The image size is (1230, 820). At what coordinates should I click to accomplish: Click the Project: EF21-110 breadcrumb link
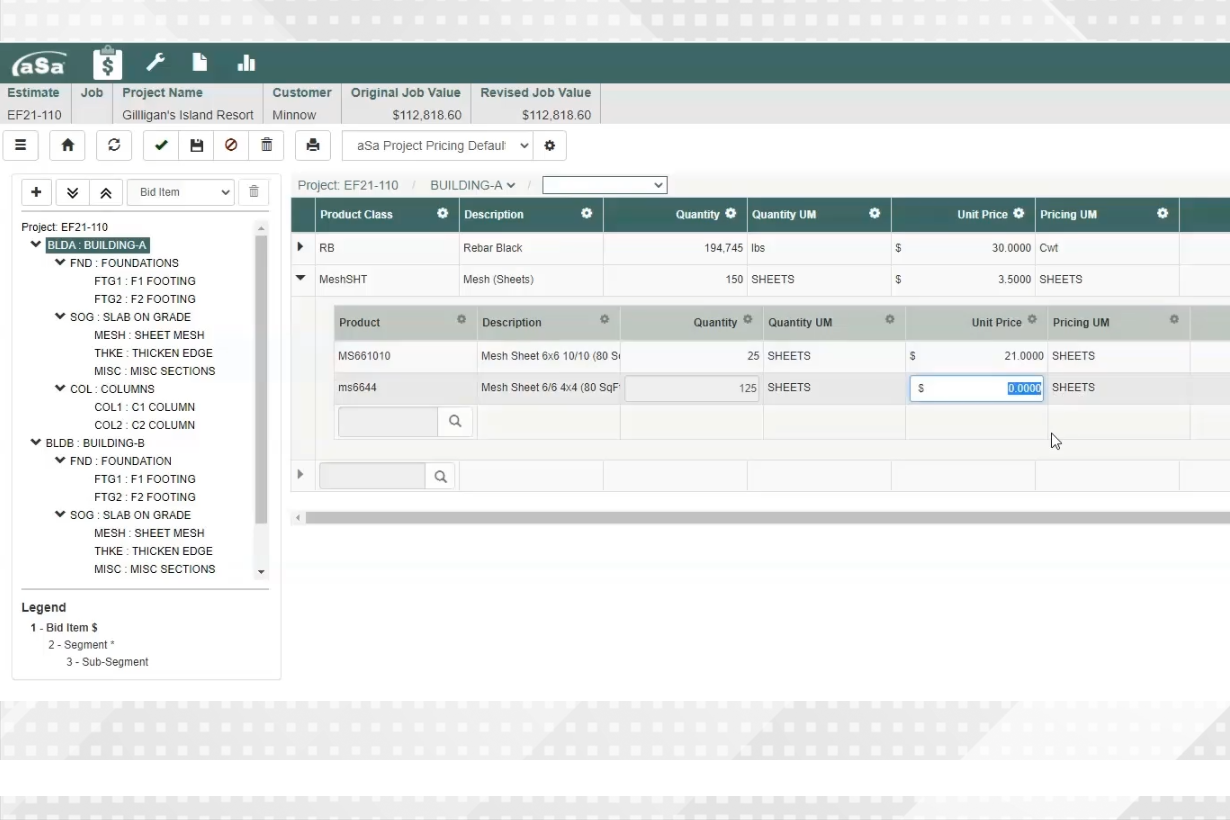tap(348, 185)
